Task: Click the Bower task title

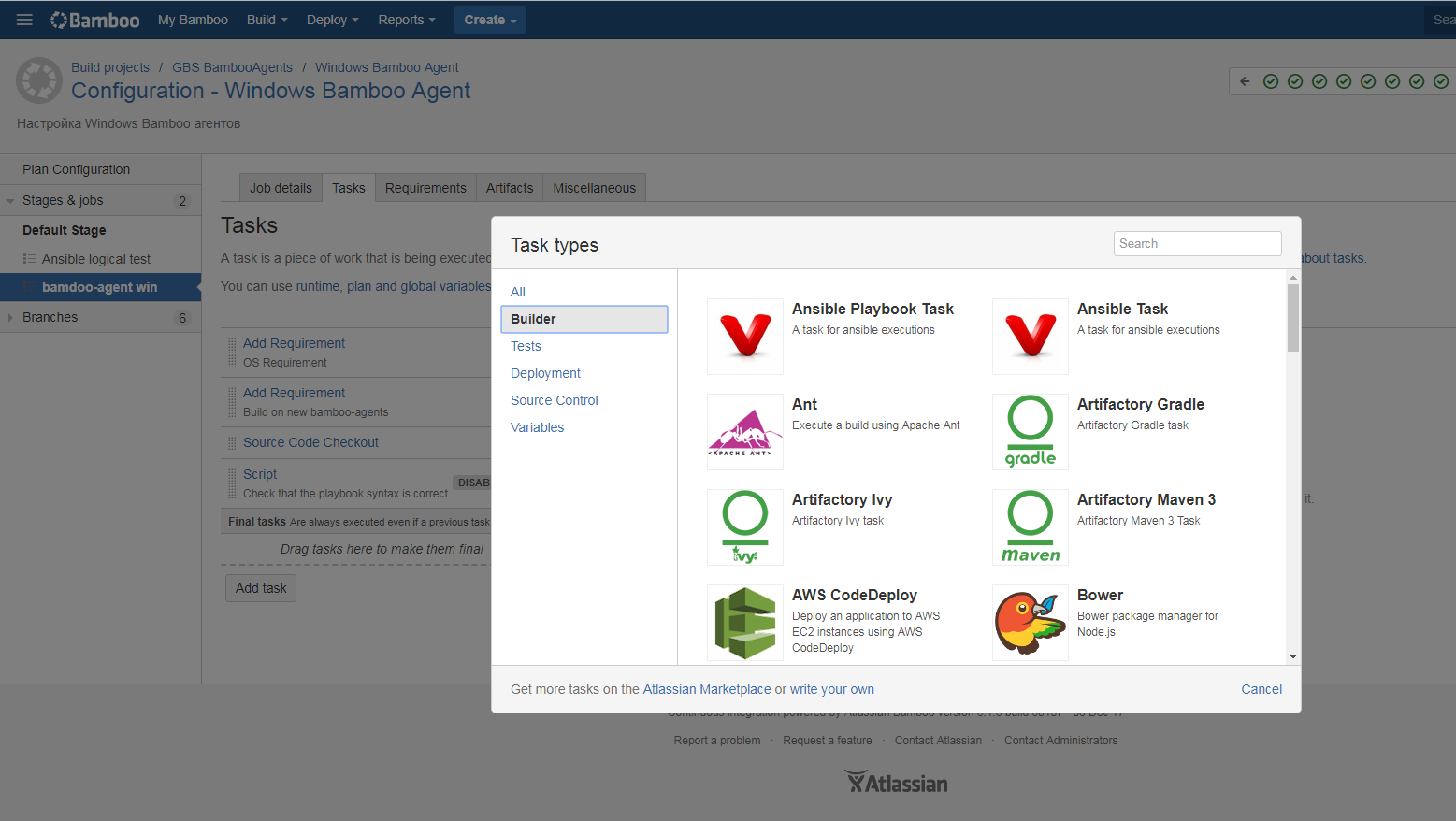Action: pyautogui.click(x=1100, y=595)
